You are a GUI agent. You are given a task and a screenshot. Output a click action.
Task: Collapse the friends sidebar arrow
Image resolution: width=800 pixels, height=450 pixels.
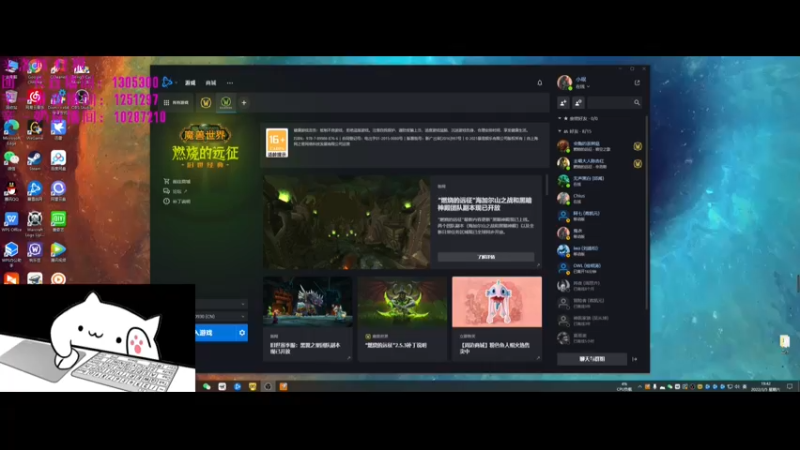point(635,359)
